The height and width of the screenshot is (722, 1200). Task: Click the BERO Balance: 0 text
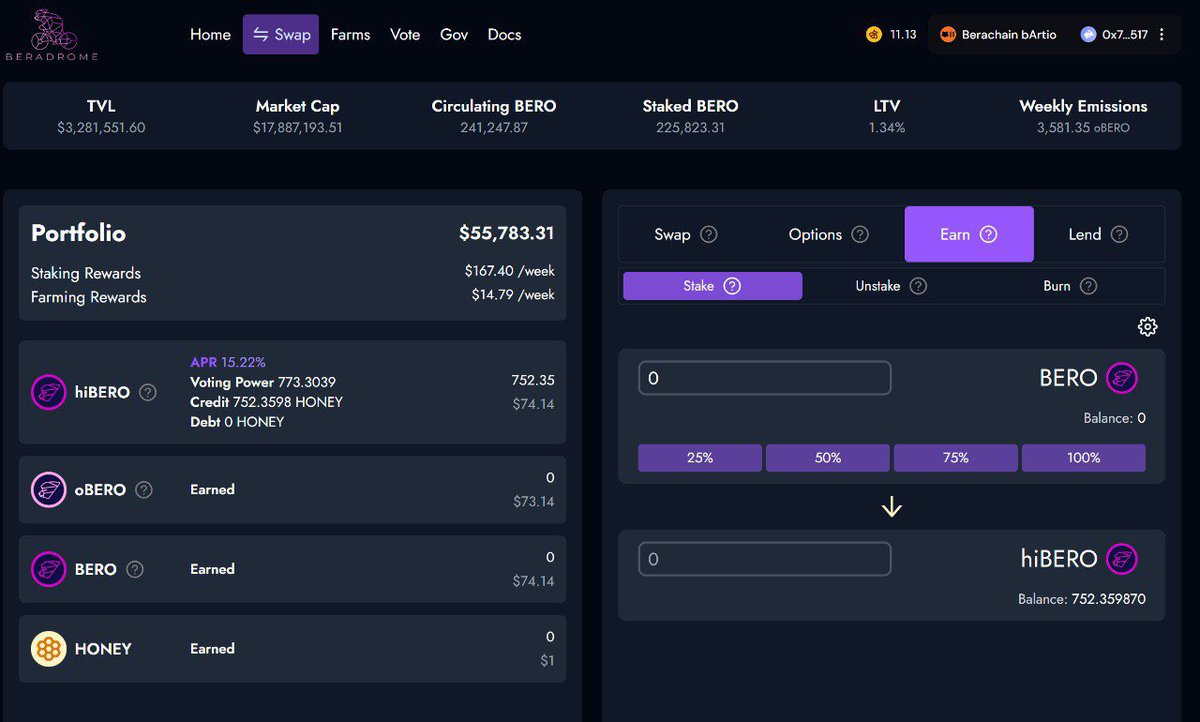click(x=1115, y=419)
